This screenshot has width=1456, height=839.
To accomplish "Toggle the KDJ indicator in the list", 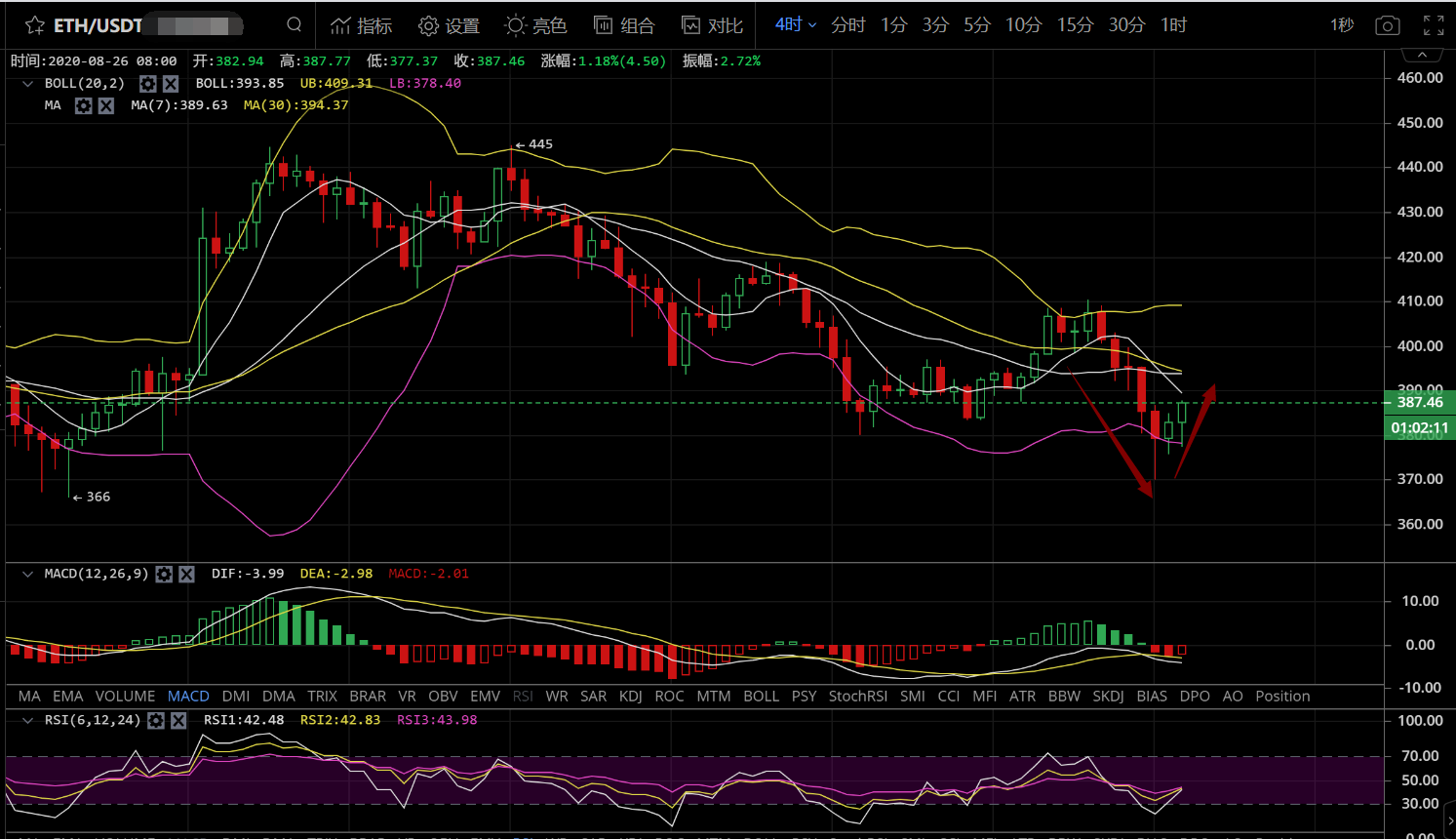I will click(630, 696).
